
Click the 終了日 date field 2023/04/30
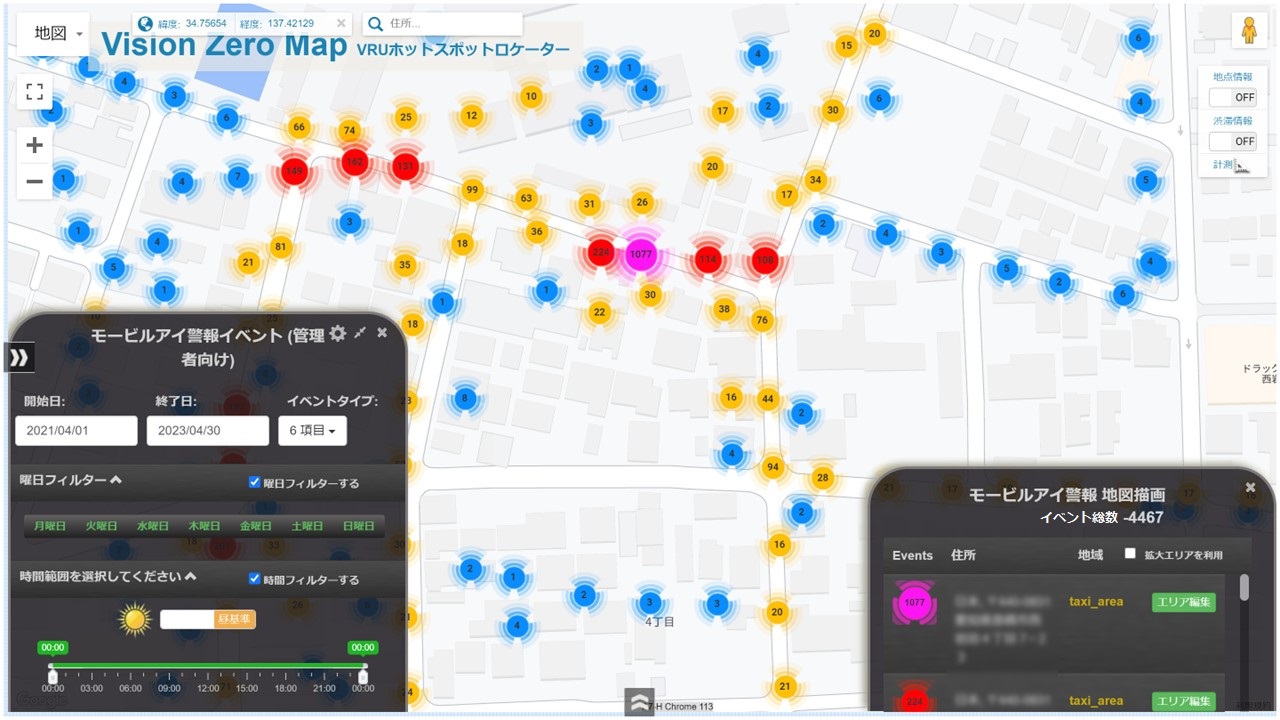click(x=208, y=431)
